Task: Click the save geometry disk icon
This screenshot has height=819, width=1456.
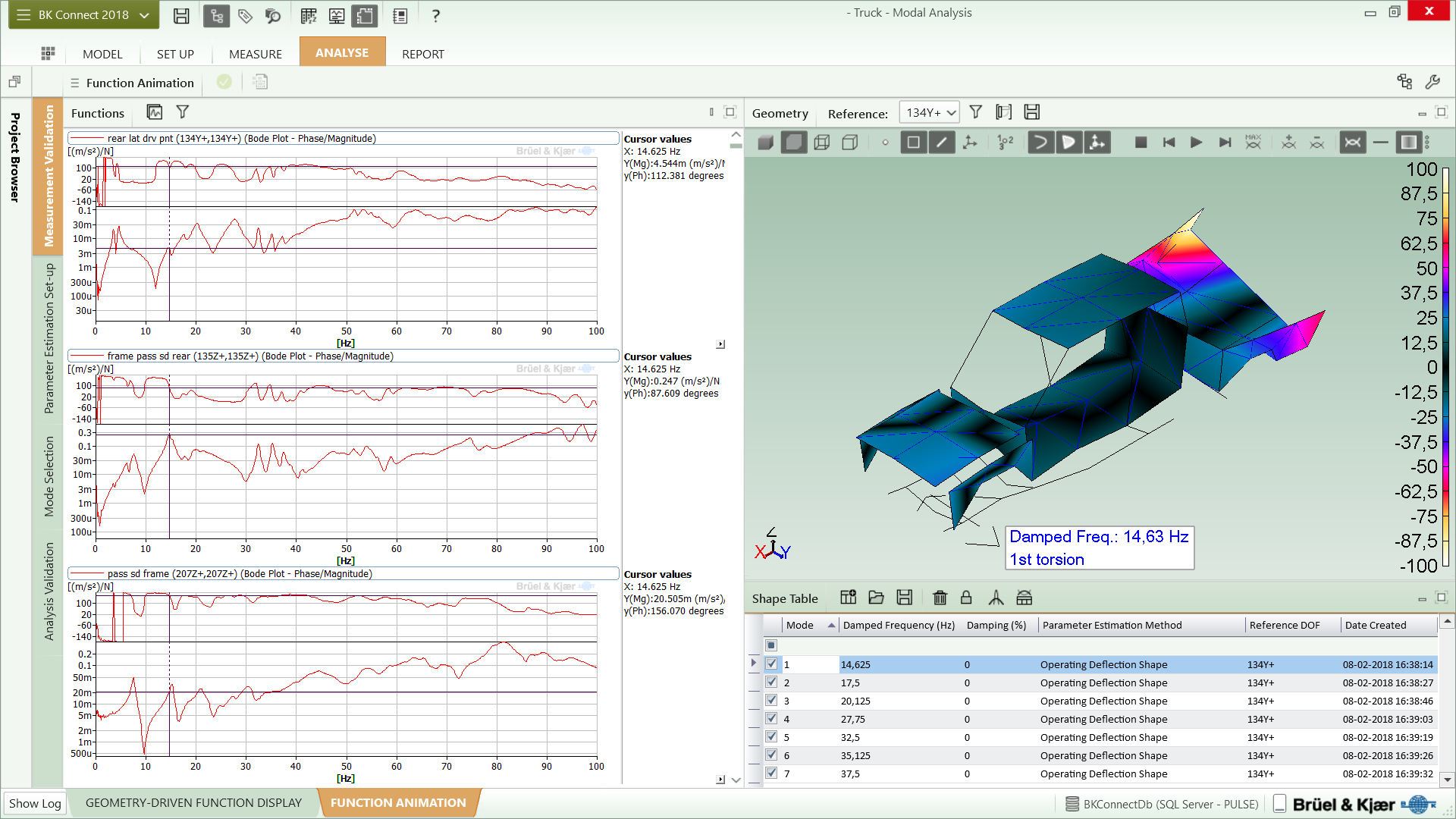Action: pyautogui.click(x=1031, y=111)
